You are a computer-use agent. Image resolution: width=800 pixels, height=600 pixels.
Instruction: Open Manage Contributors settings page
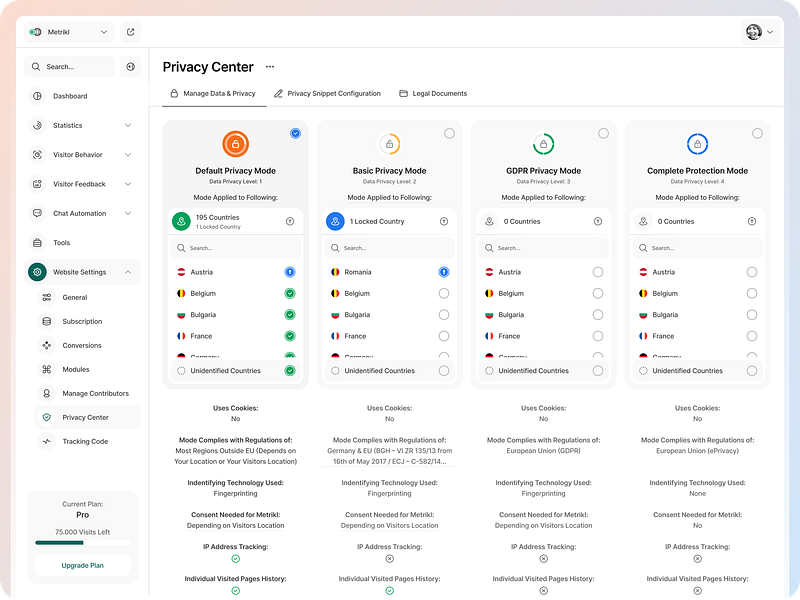click(x=95, y=394)
